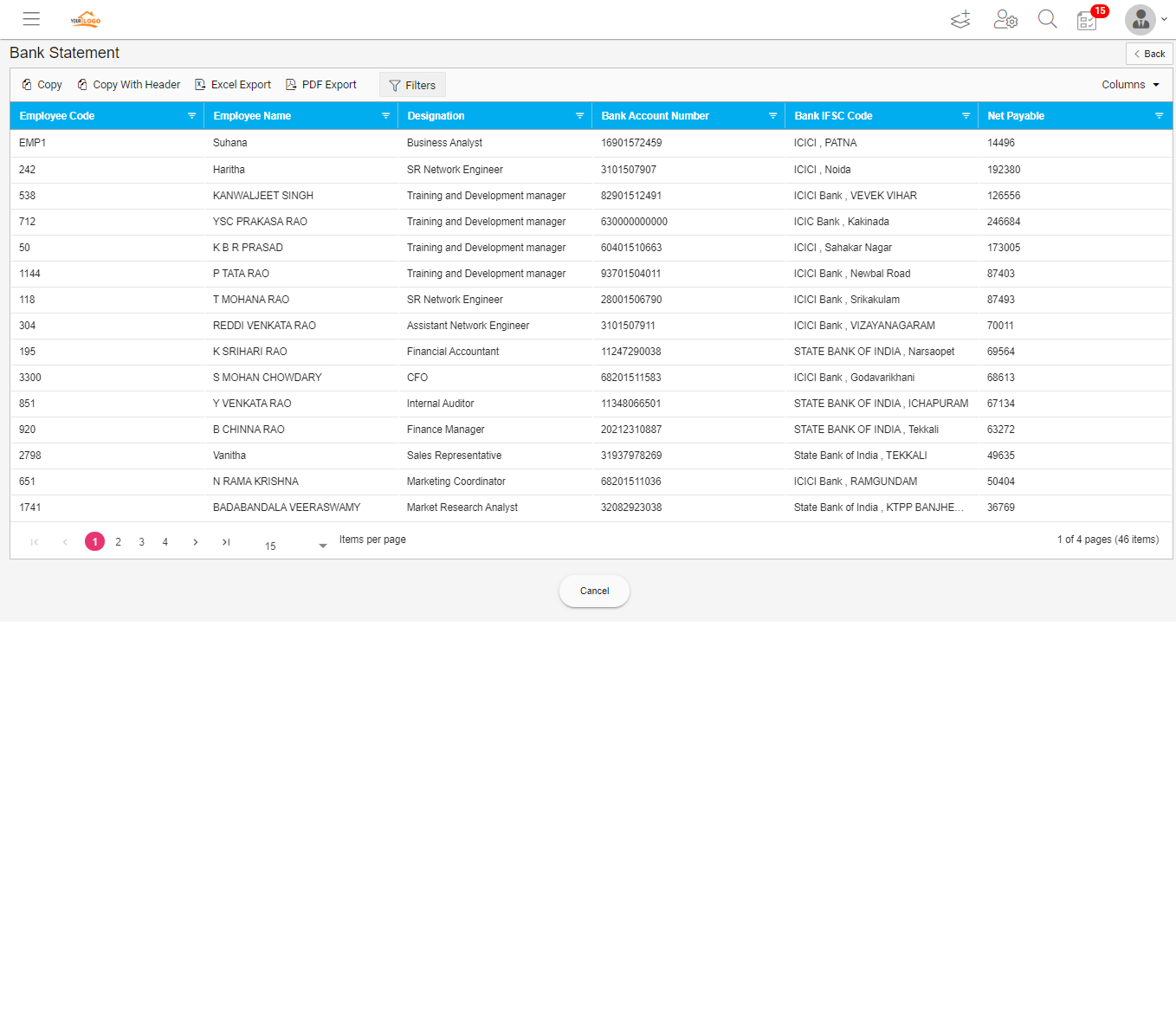Select the Market Research Analyst cell
This screenshot has height=1015, width=1176.
pos(462,507)
